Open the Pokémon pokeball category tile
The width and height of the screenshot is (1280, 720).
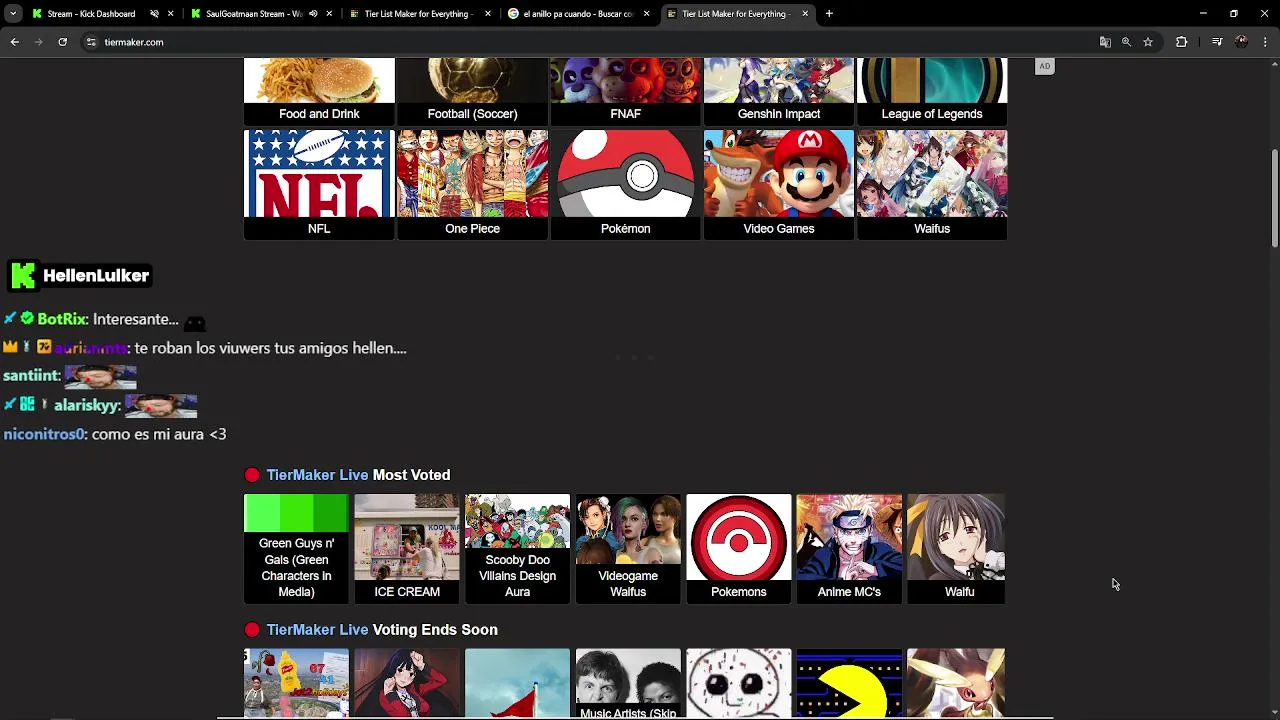(625, 184)
